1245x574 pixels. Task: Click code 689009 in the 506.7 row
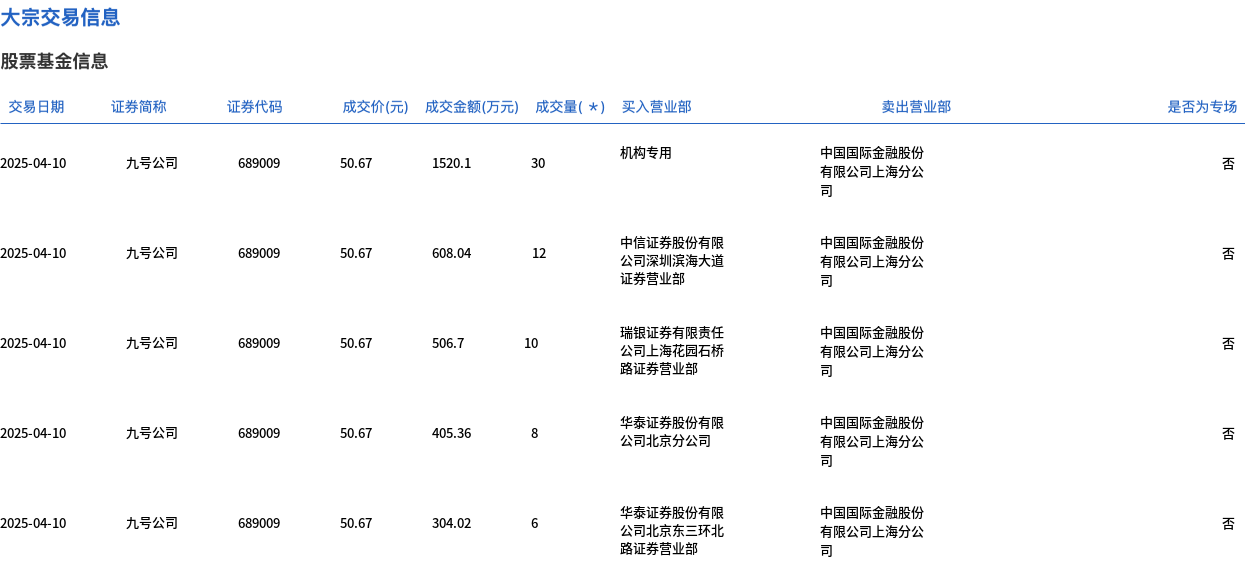259,343
